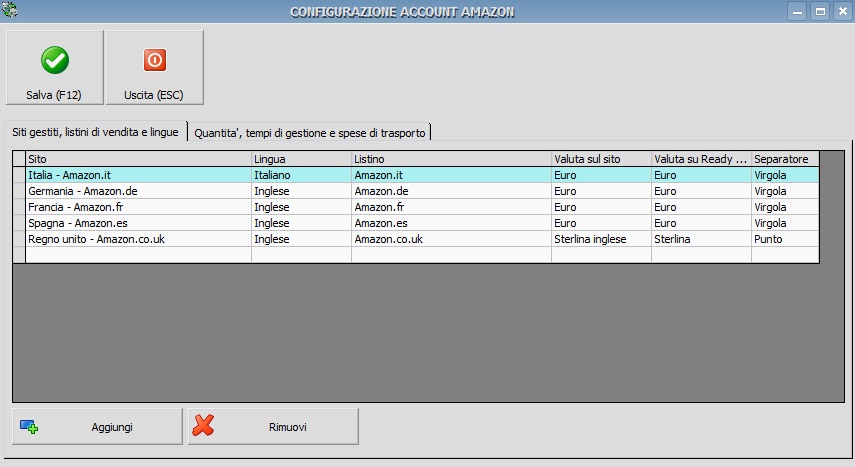
Task: Select the Francia - Amazon.fr site cell
Action: coord(138,207)
